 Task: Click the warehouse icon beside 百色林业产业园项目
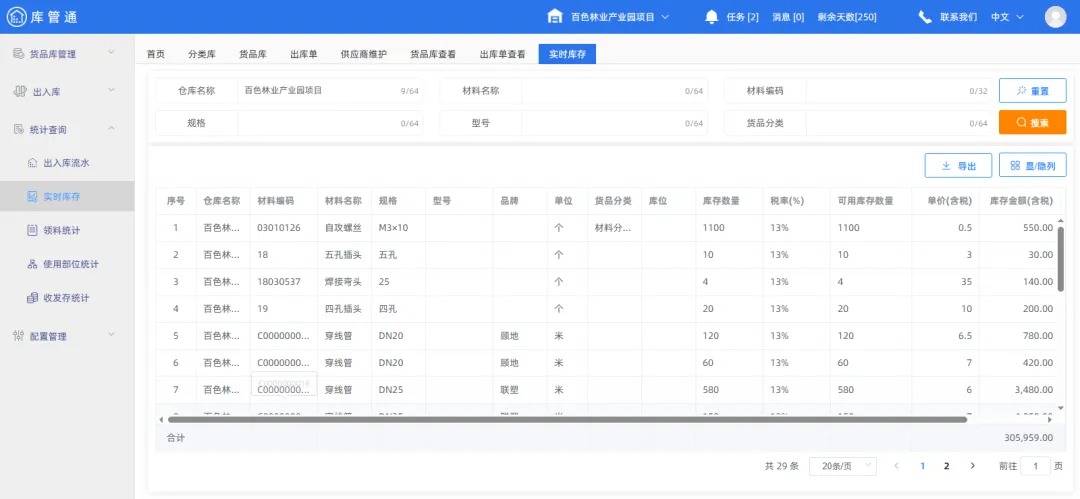point(554,17)
